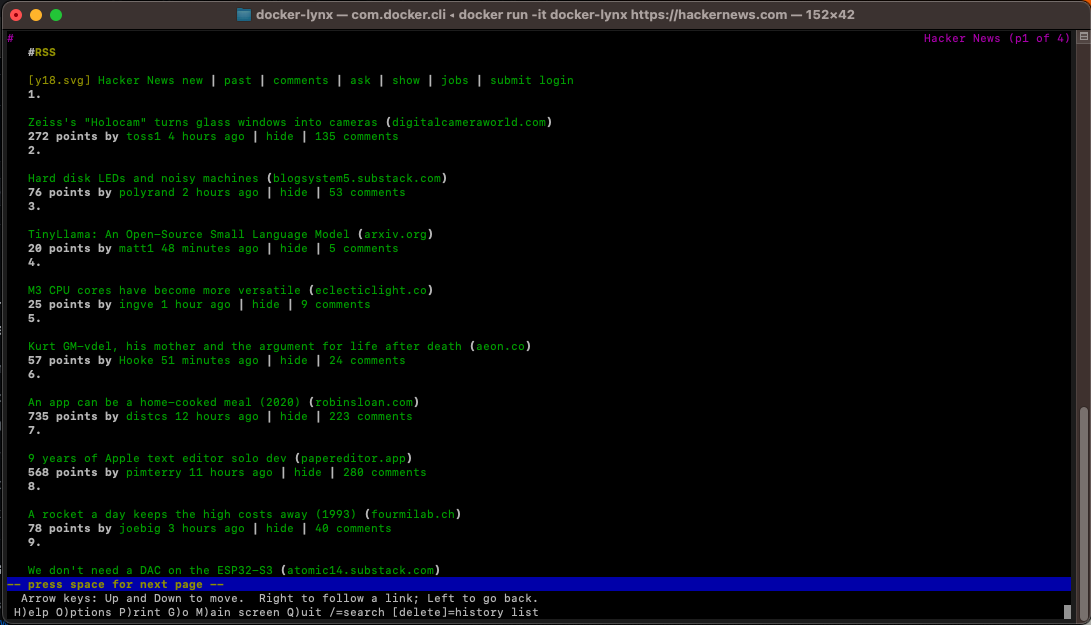Open user pimterry's profile
The width and height of the screenshot is (1091, 625).
tap(154, 473)
